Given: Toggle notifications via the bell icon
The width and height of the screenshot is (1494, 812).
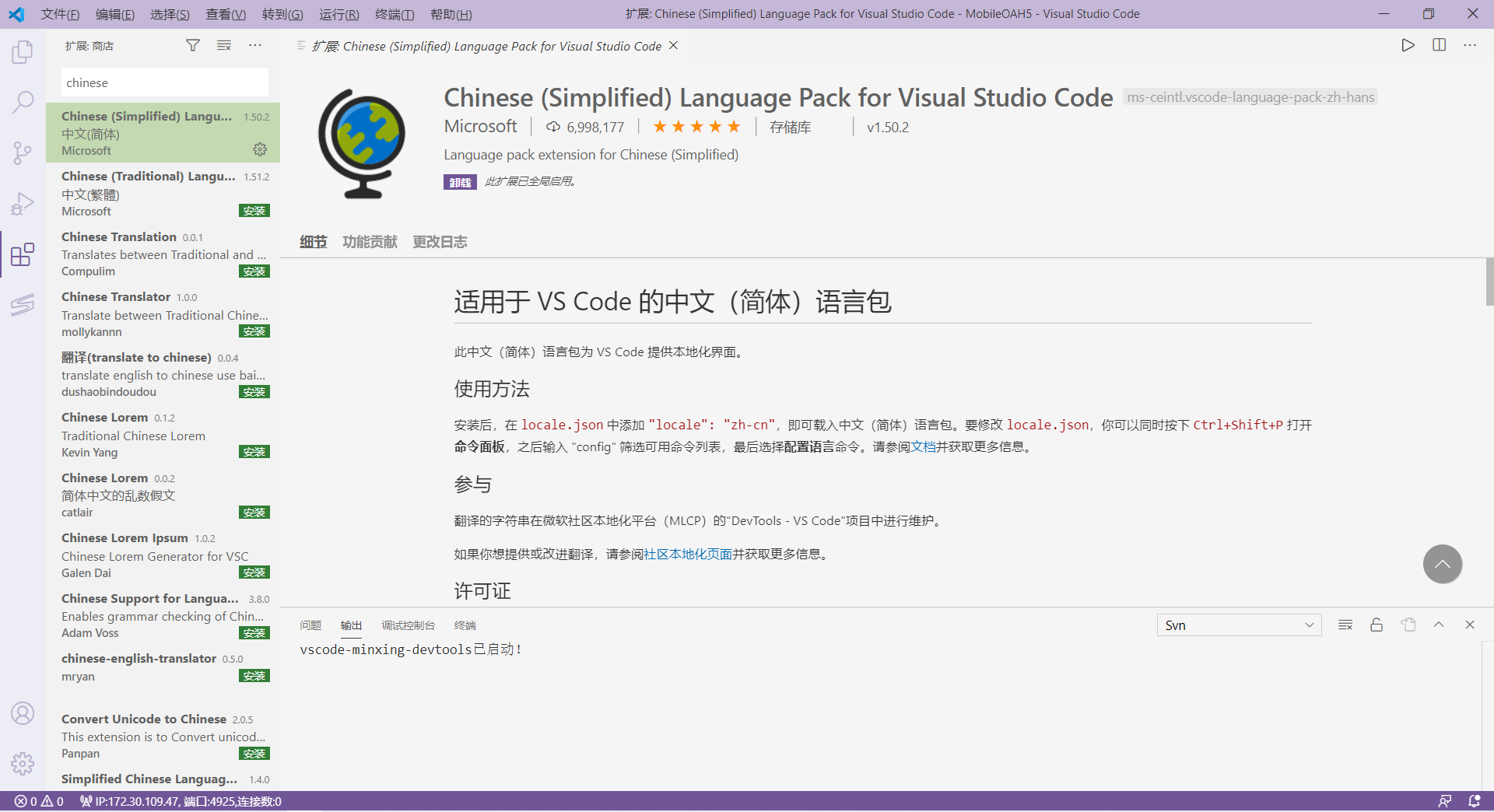Looking at the screenshot, I should point(1473,801).
